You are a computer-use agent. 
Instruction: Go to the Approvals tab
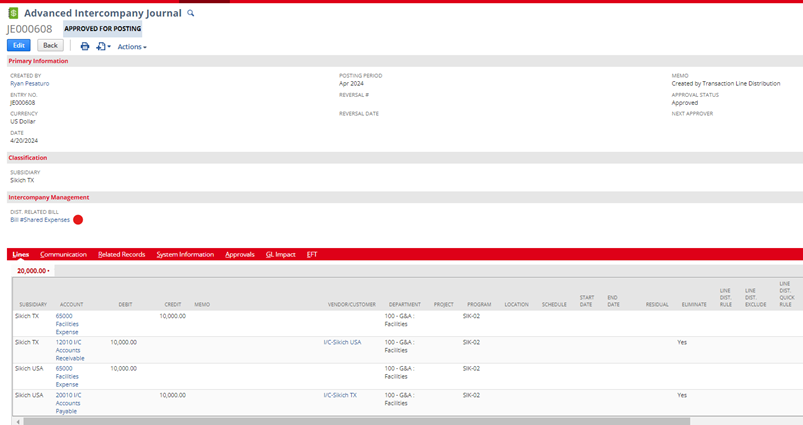240,254
